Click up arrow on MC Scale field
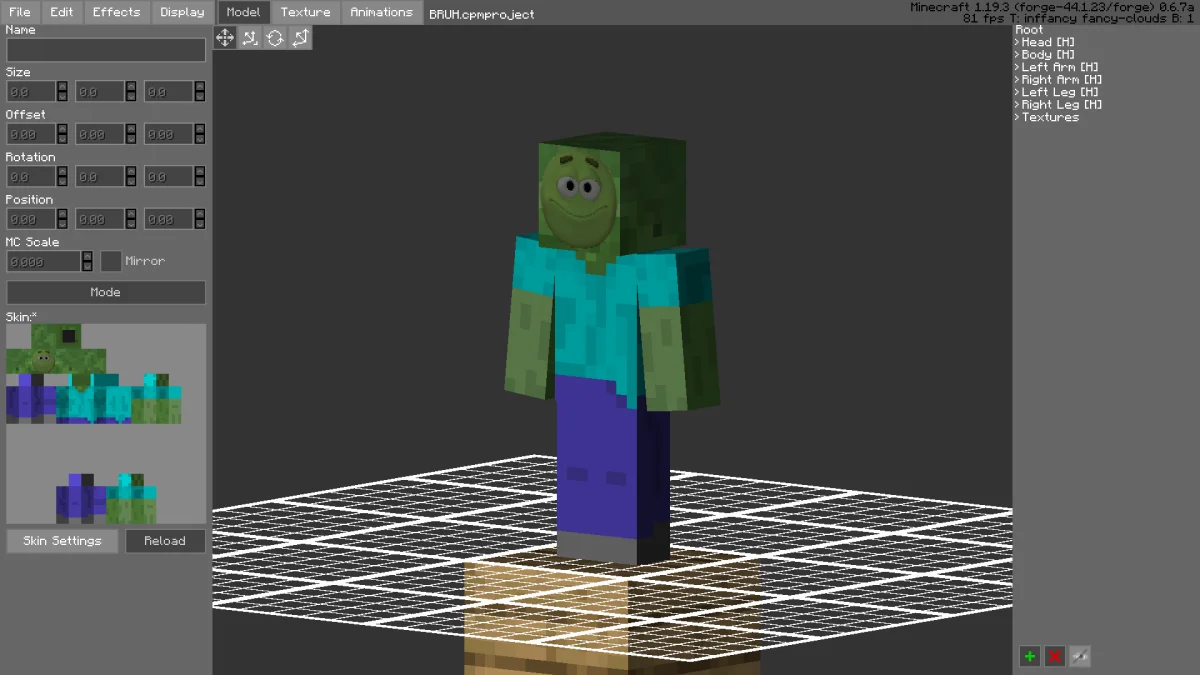Viewport: 1200px width, 675px height. pos(87,256)
